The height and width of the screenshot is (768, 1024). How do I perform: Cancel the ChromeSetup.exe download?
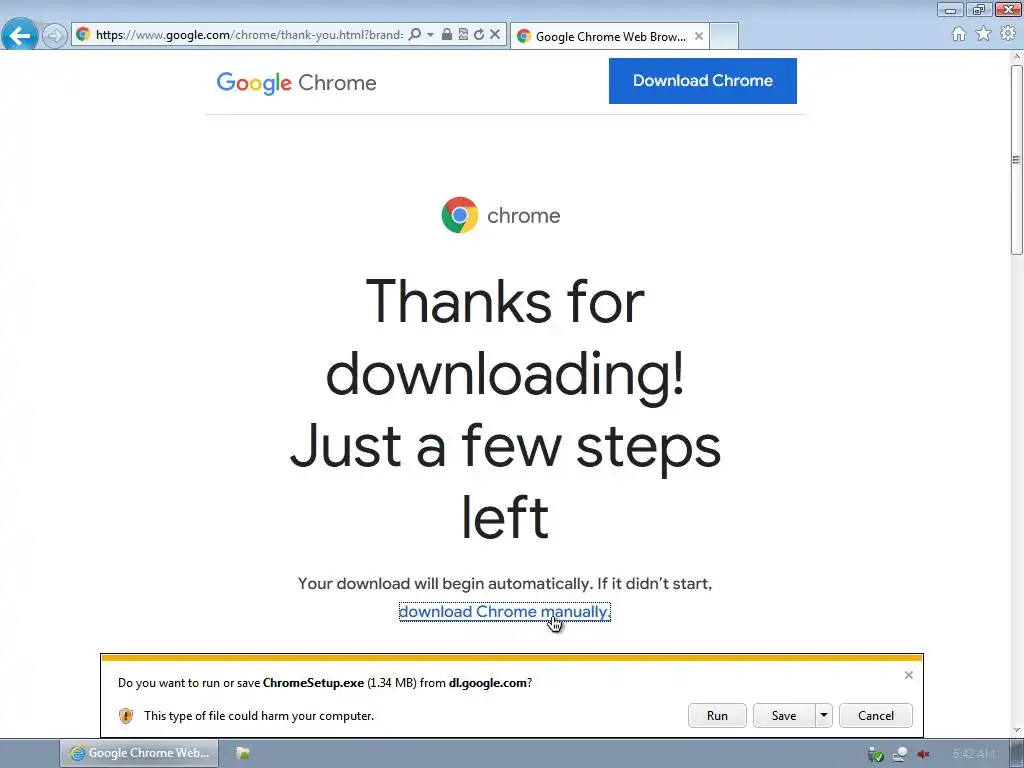tap(876, 716)
